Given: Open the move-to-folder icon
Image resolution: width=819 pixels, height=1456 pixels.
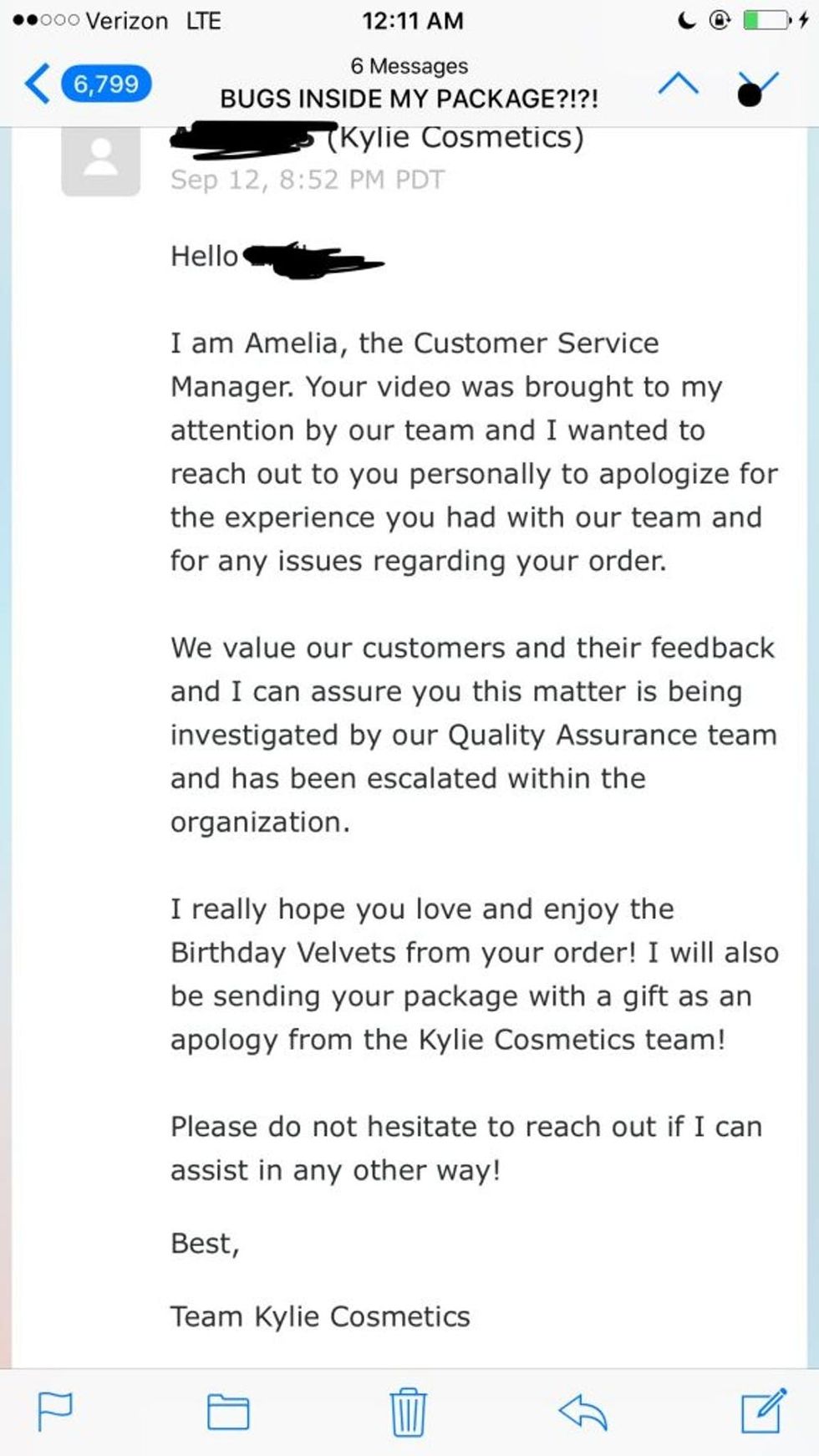Looking at the screenshot, I should click(x=228, y=1412).
